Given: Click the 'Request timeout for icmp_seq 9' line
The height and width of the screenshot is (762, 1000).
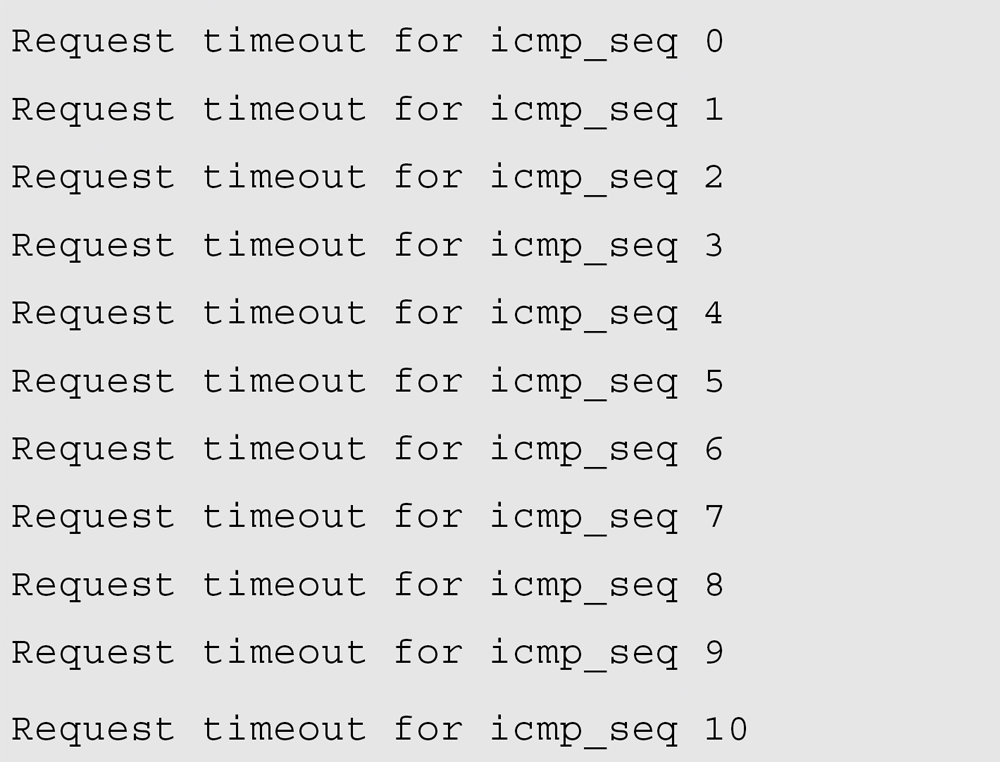Looking at the screenshot, I should [367, 655].
